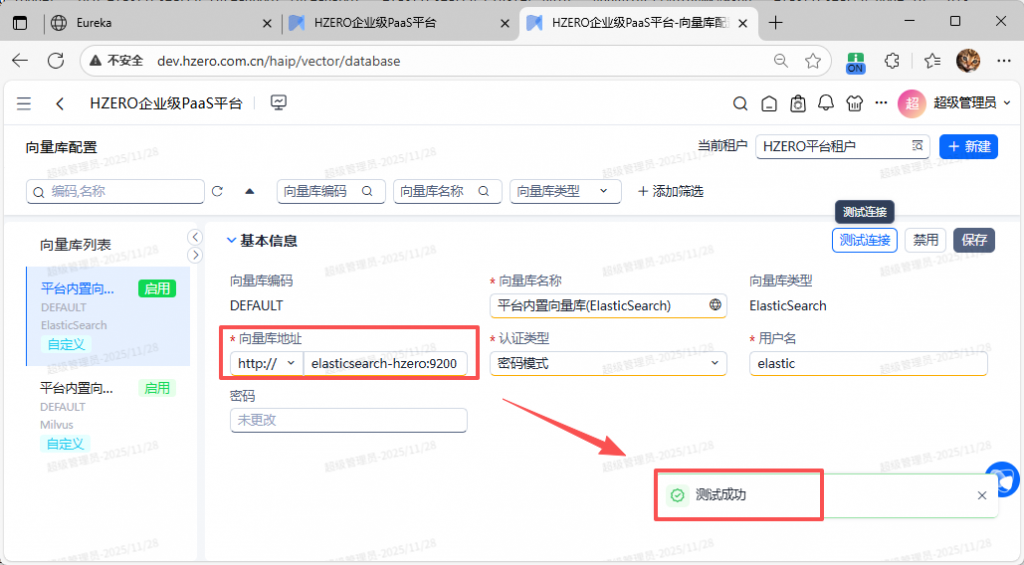Image resolution: width=1024 pixels, height=565 pixels.
Task: Open the notification bell in header
Action: click(x=826, y=103)
